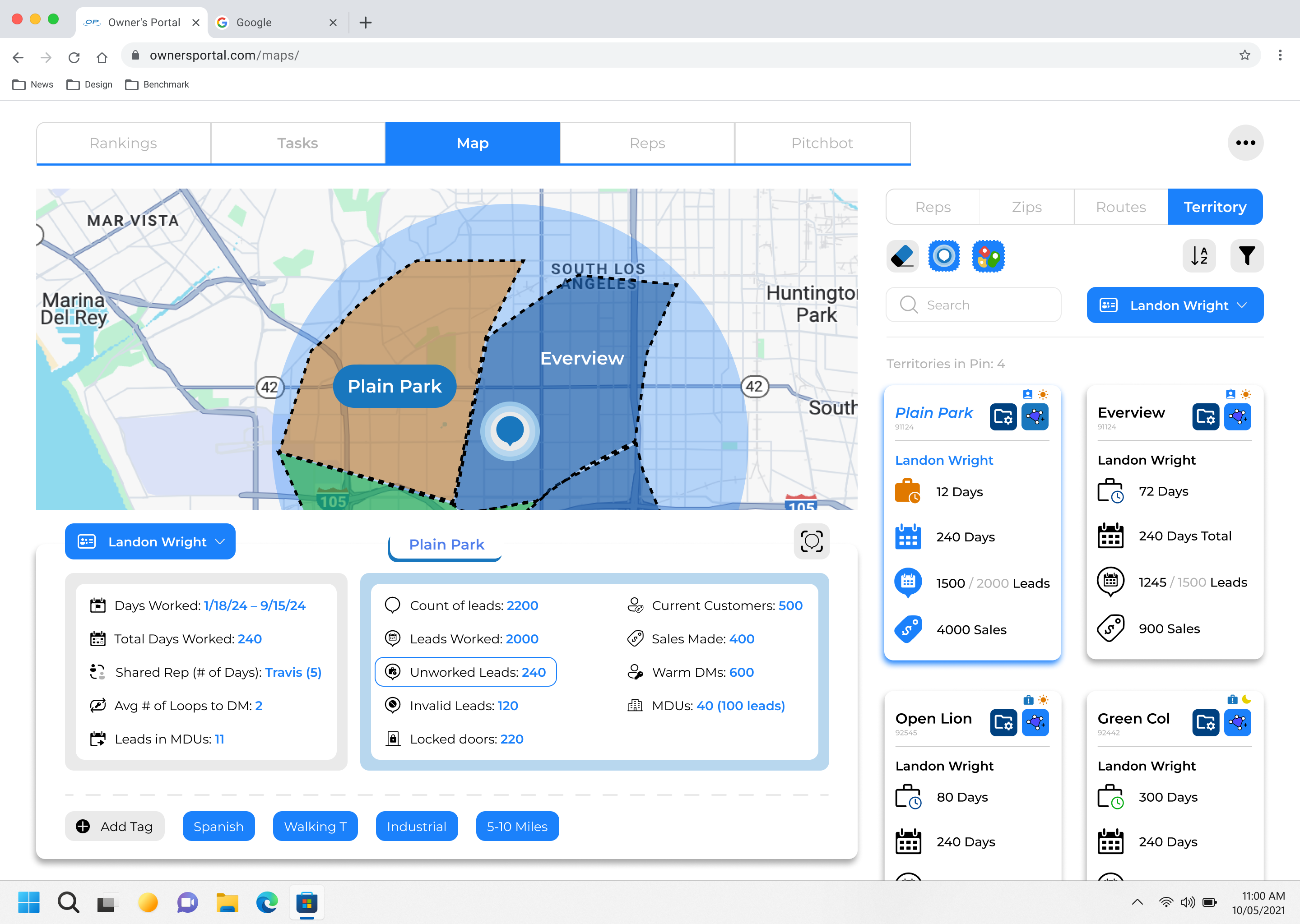Toggle the 5-10 Miles tag
Screen dimensions: 1300x924
tap(517, 826)
